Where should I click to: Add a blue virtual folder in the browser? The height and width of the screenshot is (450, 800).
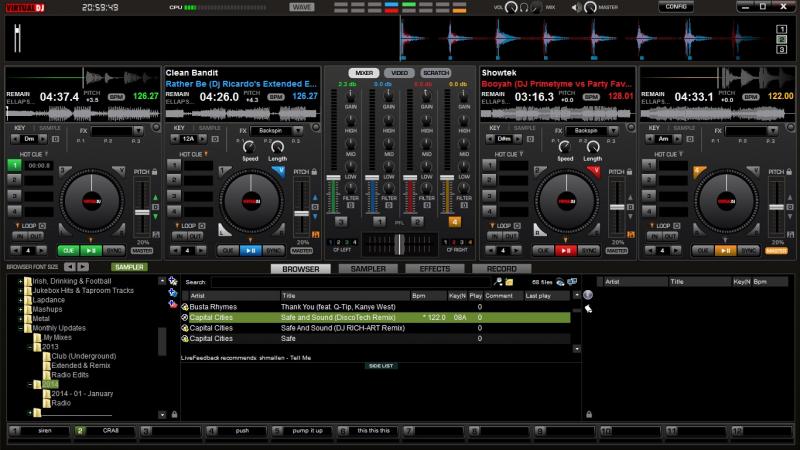pyautogui.click(x=173, y=292)
